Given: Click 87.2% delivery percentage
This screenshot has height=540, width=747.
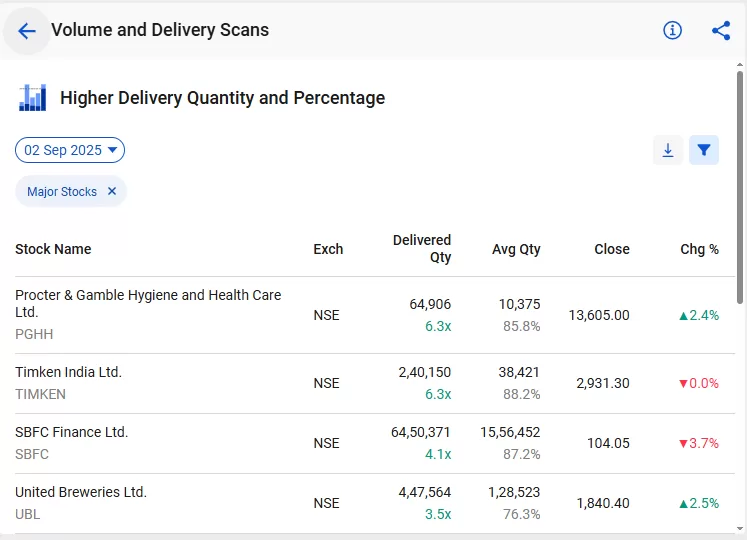Looking at the screenshot, I should (522, 455).
